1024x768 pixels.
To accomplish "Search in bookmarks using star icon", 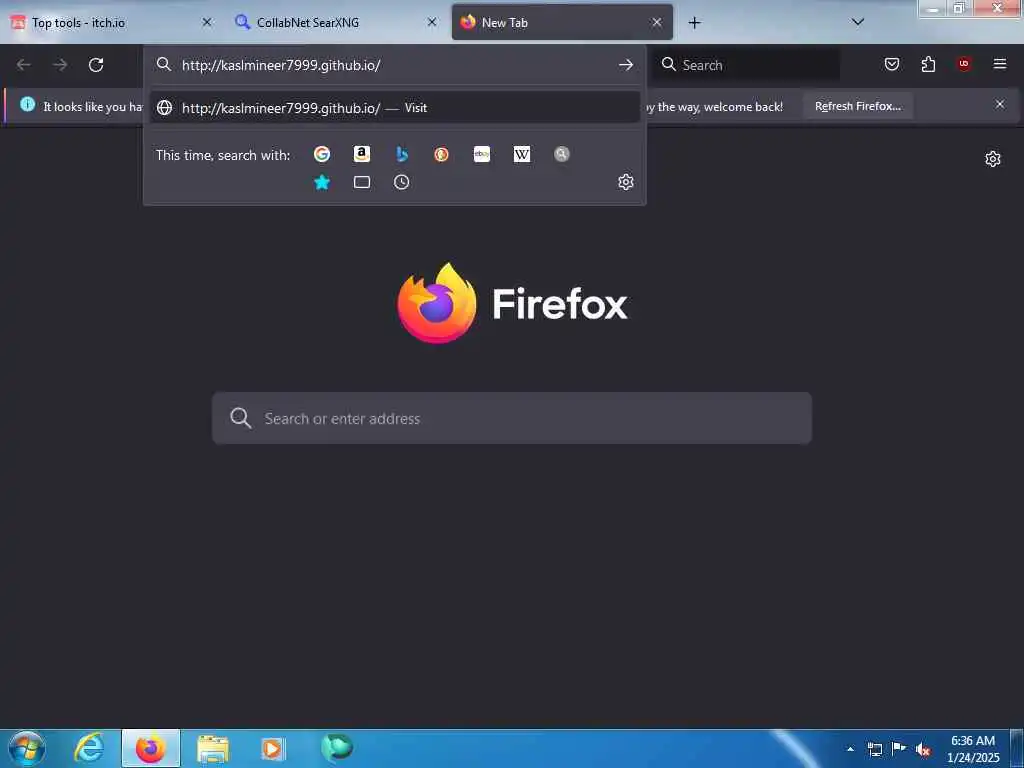I will 322,182.
